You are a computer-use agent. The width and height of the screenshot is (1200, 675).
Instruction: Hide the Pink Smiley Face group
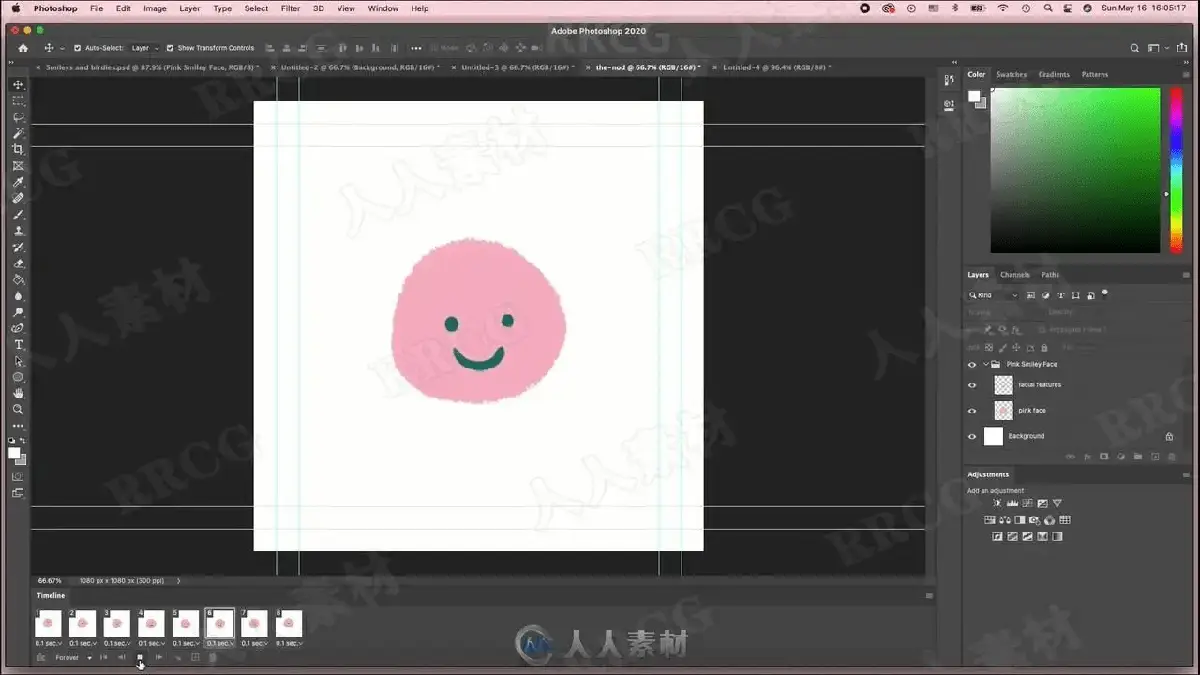[x=972, y=365]
